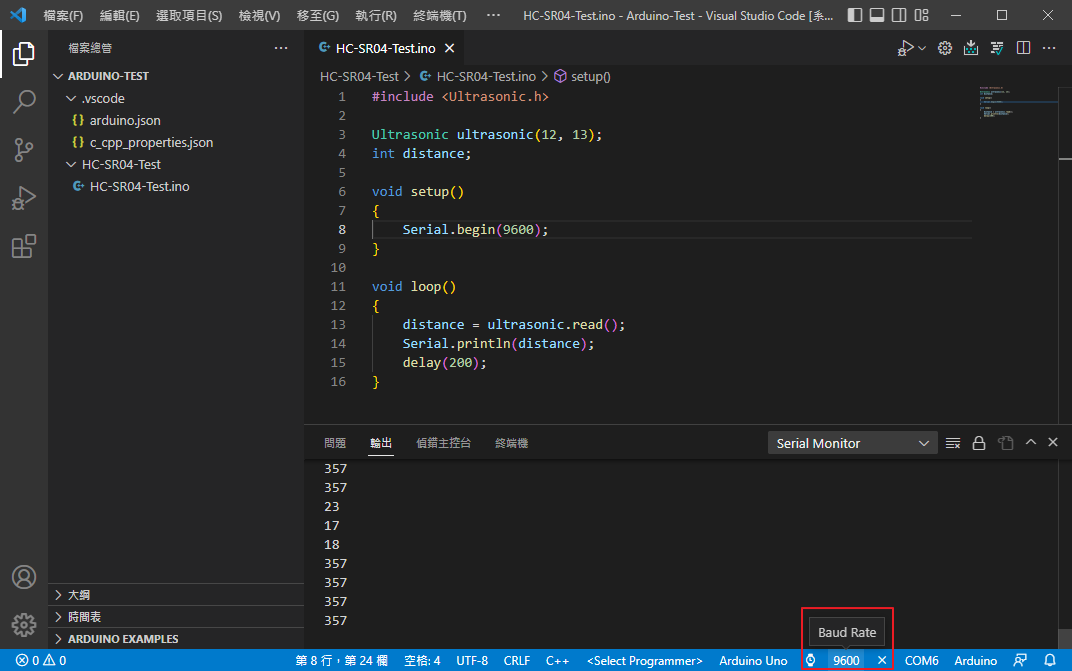Open the Source Control view
The width and height of the screenshot is (1072, 671).
click(x=24, y=150)
